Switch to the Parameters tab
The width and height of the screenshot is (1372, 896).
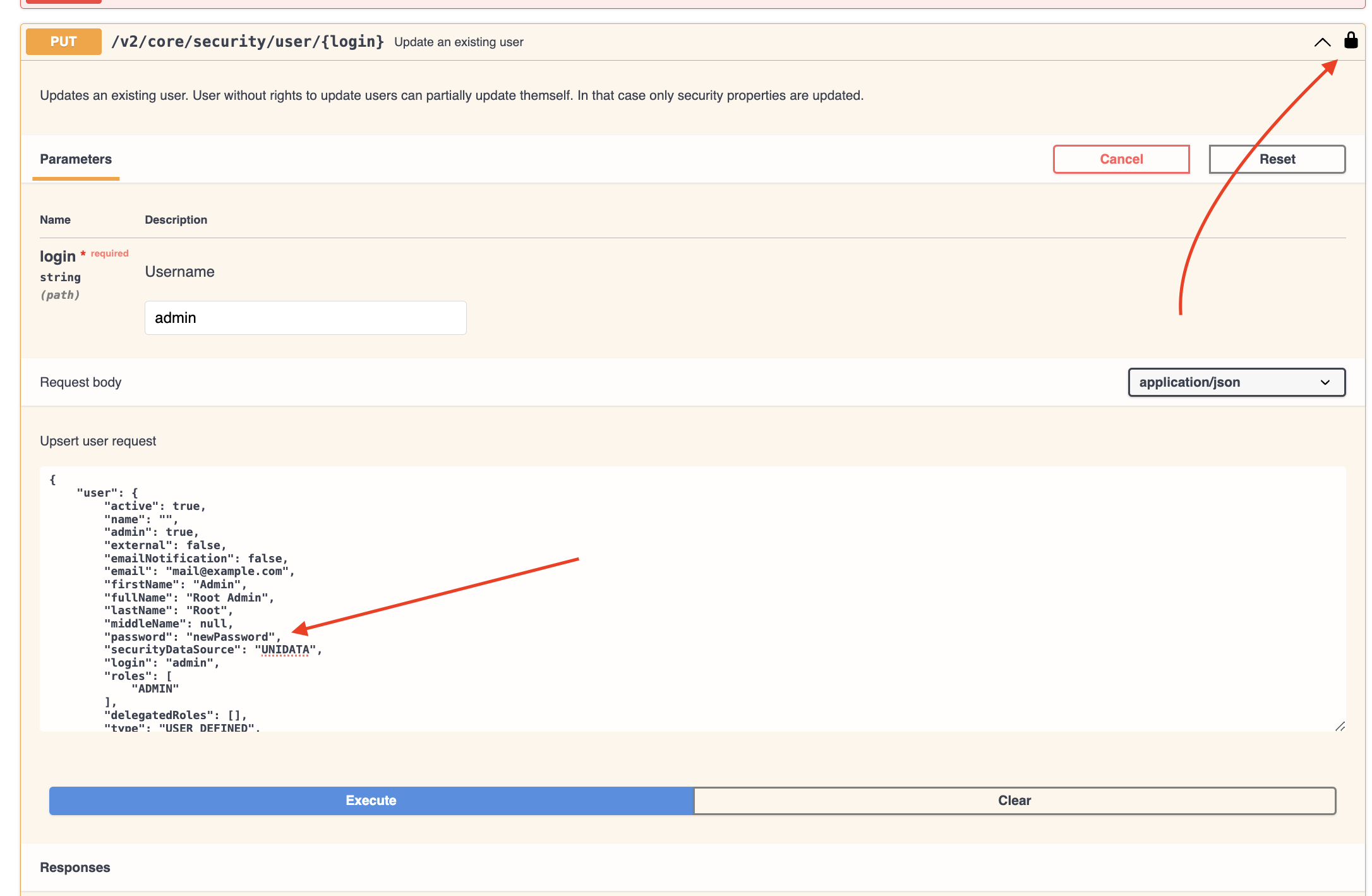tap(76, 159)
